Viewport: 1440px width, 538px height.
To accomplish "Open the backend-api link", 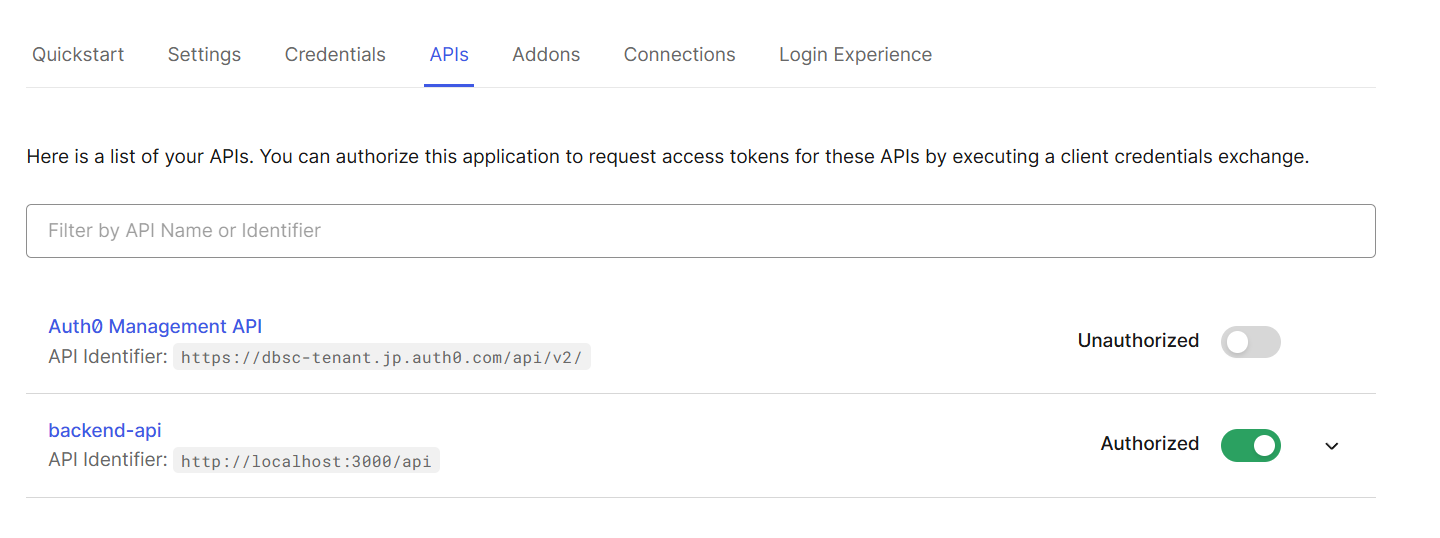I will pos(105,430).
